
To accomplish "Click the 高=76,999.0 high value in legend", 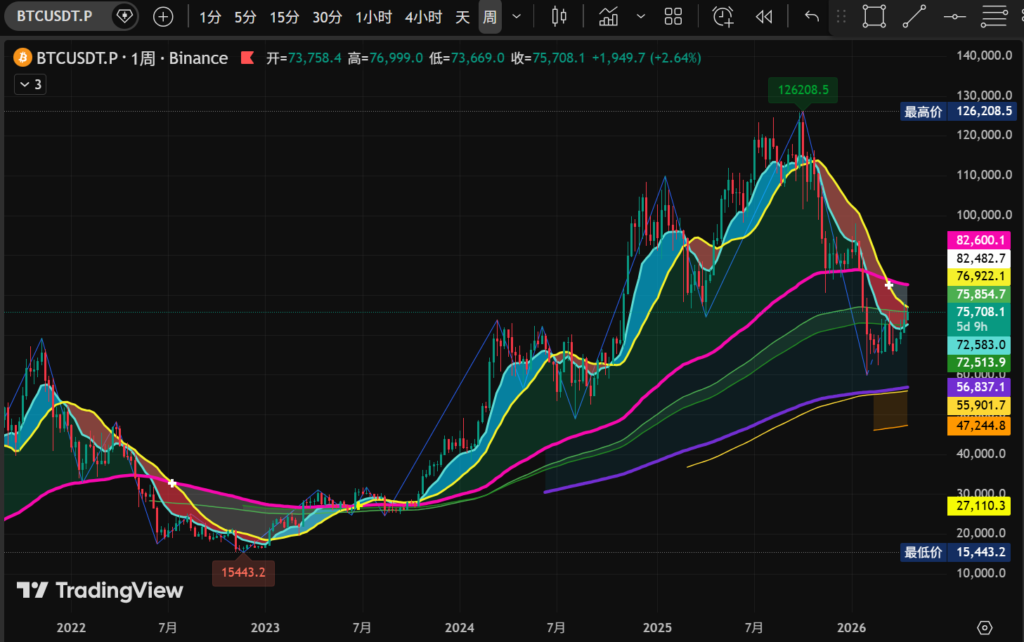I will click(385, 58).
